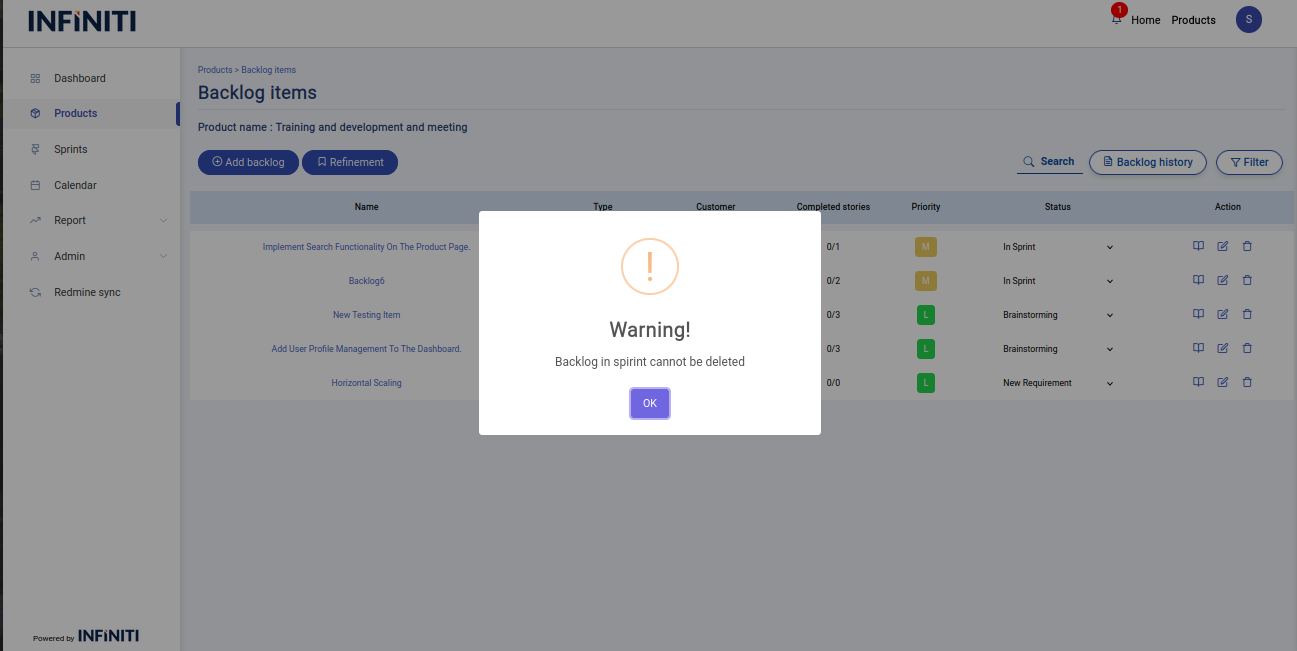Image resolution: width=1297 pixels, height=651 pixels.
Task: Click the user avatar S icon
Action: (x=1248, y=19)
